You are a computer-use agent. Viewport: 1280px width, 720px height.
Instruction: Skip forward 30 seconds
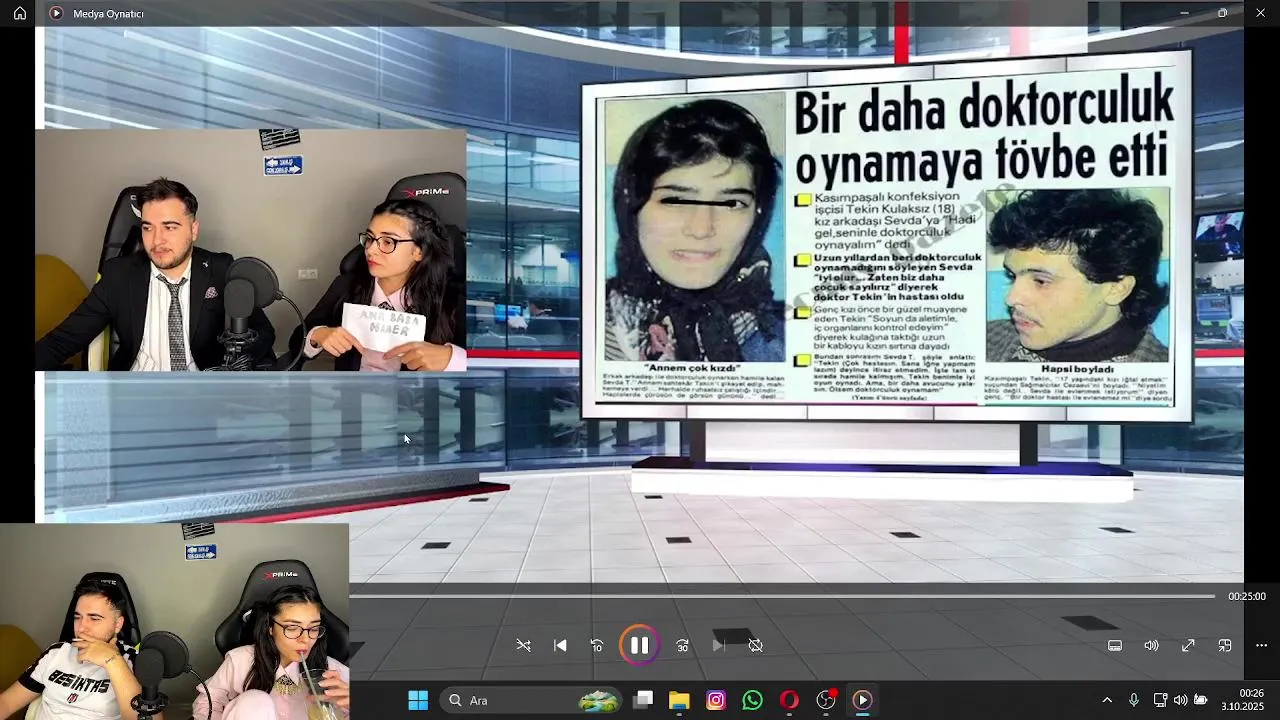[682, 646]
